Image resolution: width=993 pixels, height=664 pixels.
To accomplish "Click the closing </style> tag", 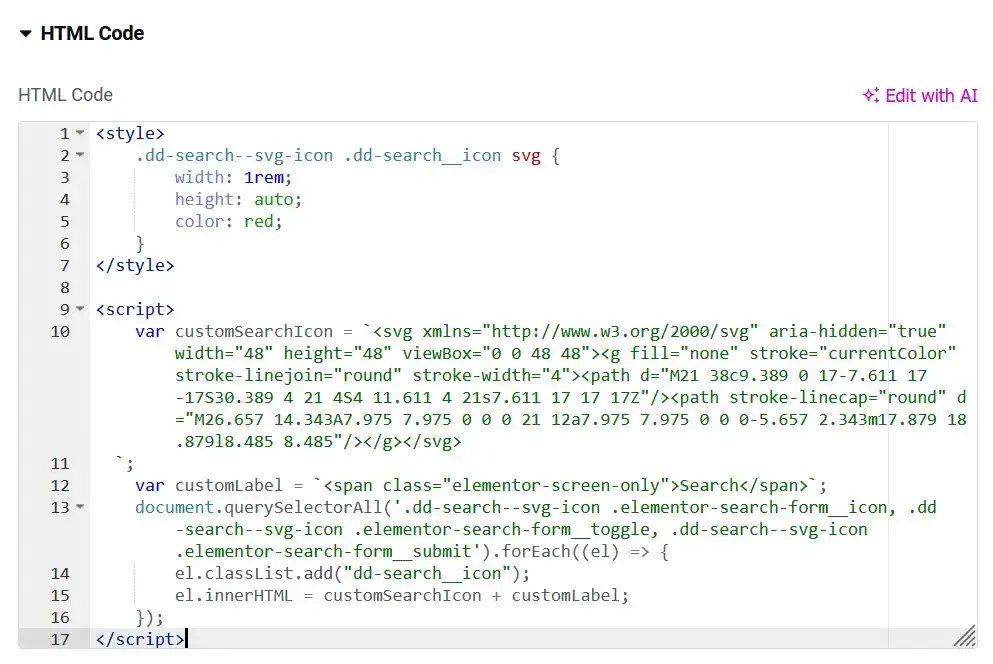I will 135,265.
